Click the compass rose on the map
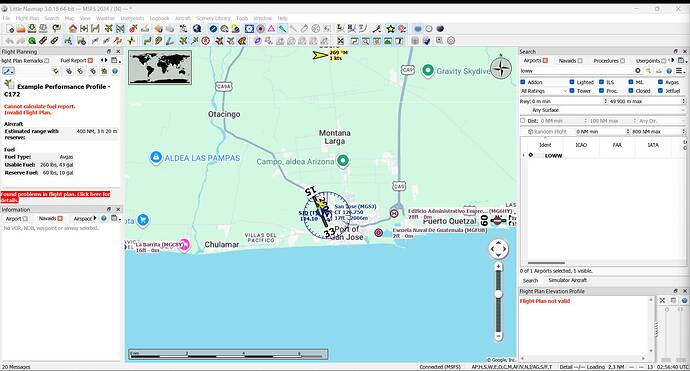 click(501, 69)
